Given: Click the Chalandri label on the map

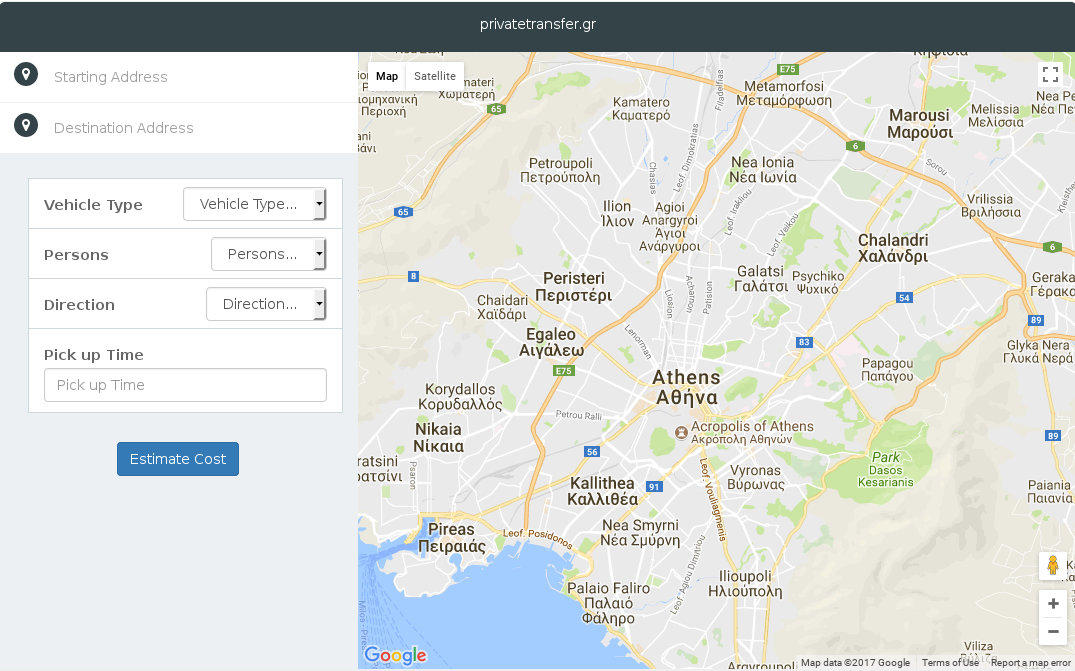Looking at the screenshot, I should click(893, 248).
